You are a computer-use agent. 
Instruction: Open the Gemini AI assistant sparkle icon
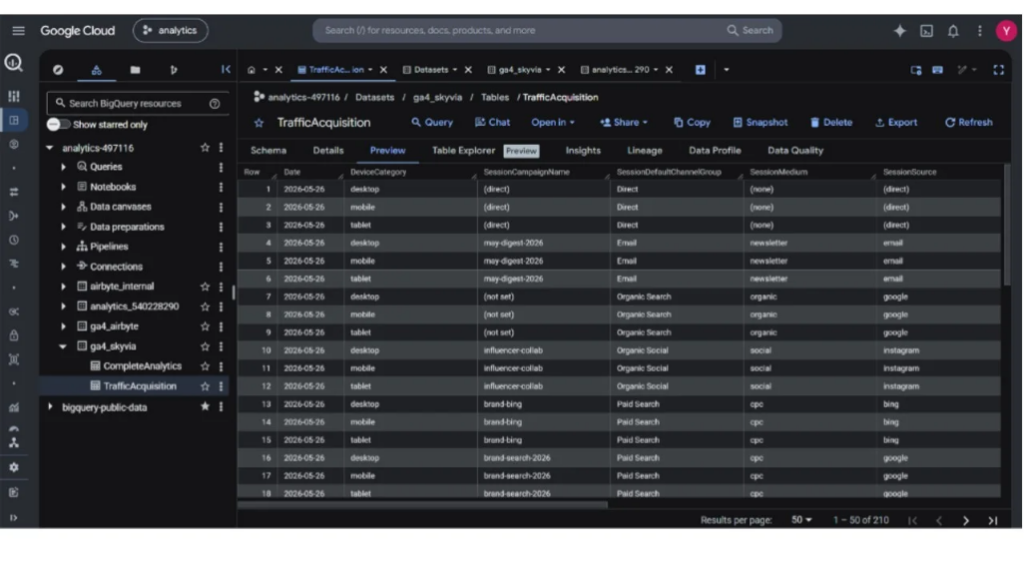click(x=899, y=31)
